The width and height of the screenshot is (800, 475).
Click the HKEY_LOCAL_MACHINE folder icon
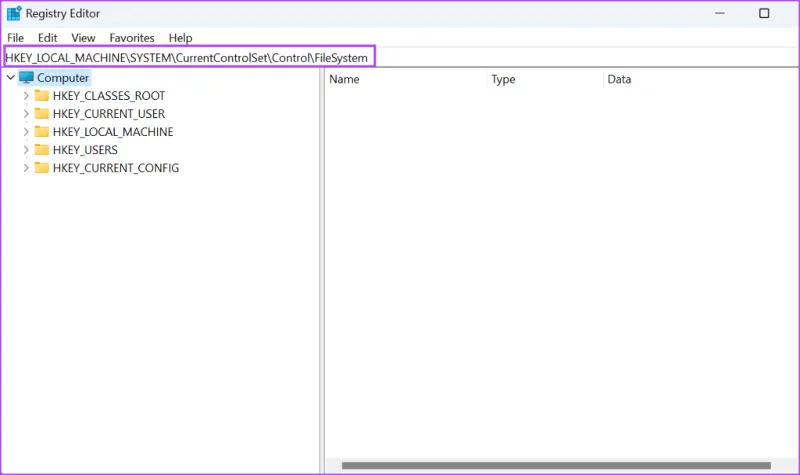click(42, 132)
